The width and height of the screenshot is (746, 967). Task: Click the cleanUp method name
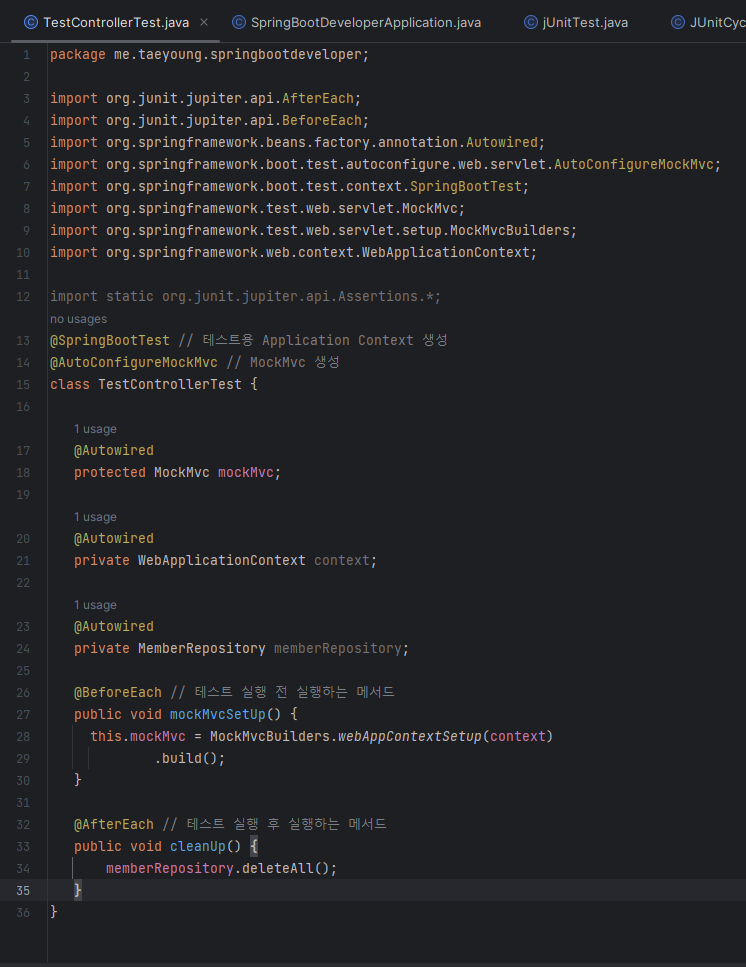coord(198,847)
